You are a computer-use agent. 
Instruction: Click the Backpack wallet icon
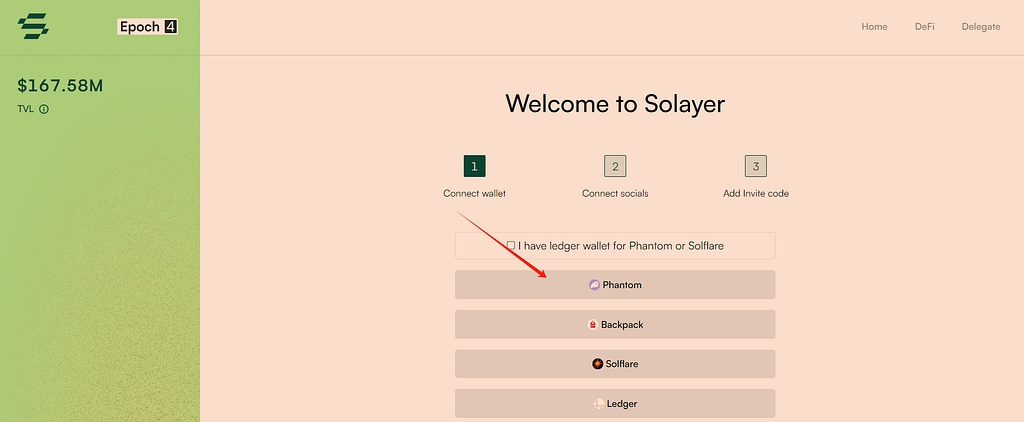(x=593, y=325)
